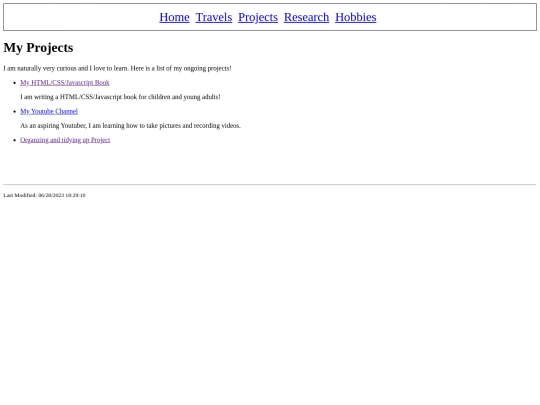Click the 'aspiring Youtuber' description text

(130, 125)
